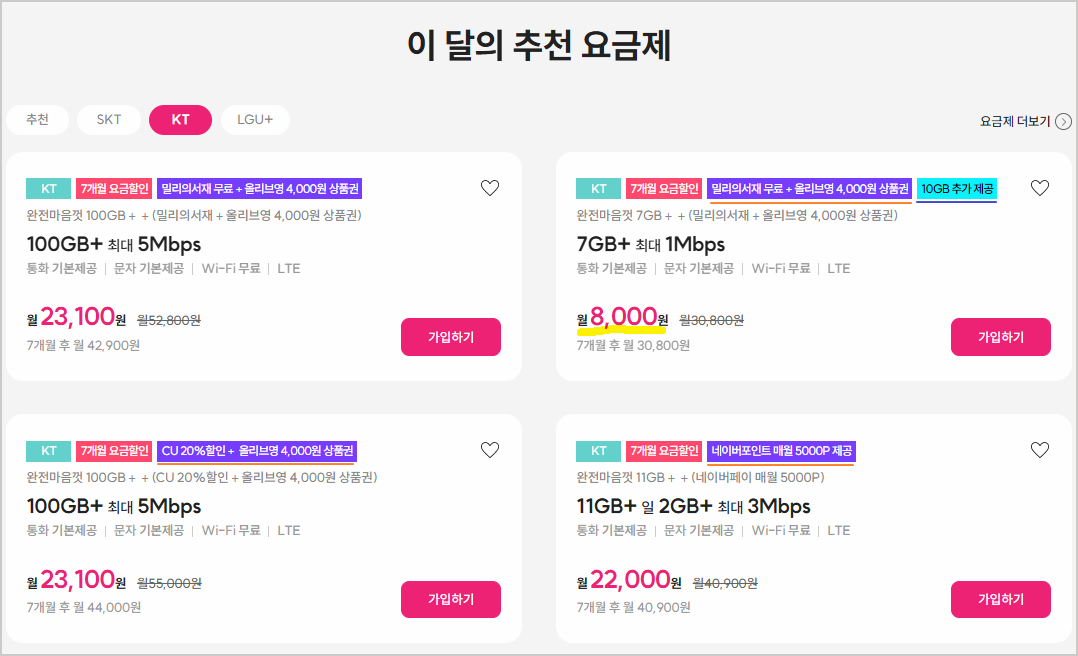Sign up for the 8,000원 plan

click(1000, 337)
